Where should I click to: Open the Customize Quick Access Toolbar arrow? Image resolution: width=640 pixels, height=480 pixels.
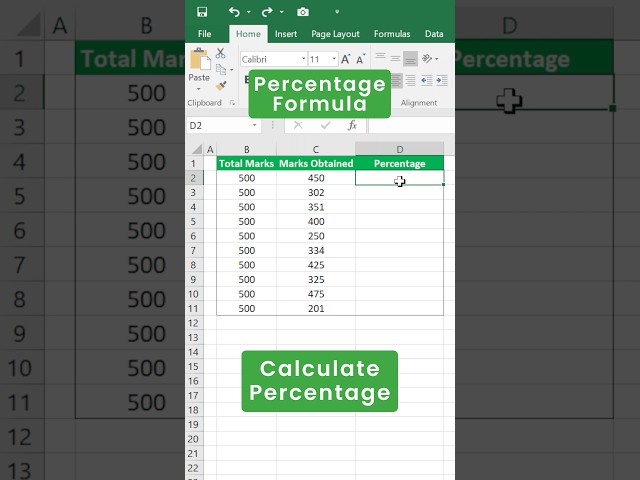(337, 12)
